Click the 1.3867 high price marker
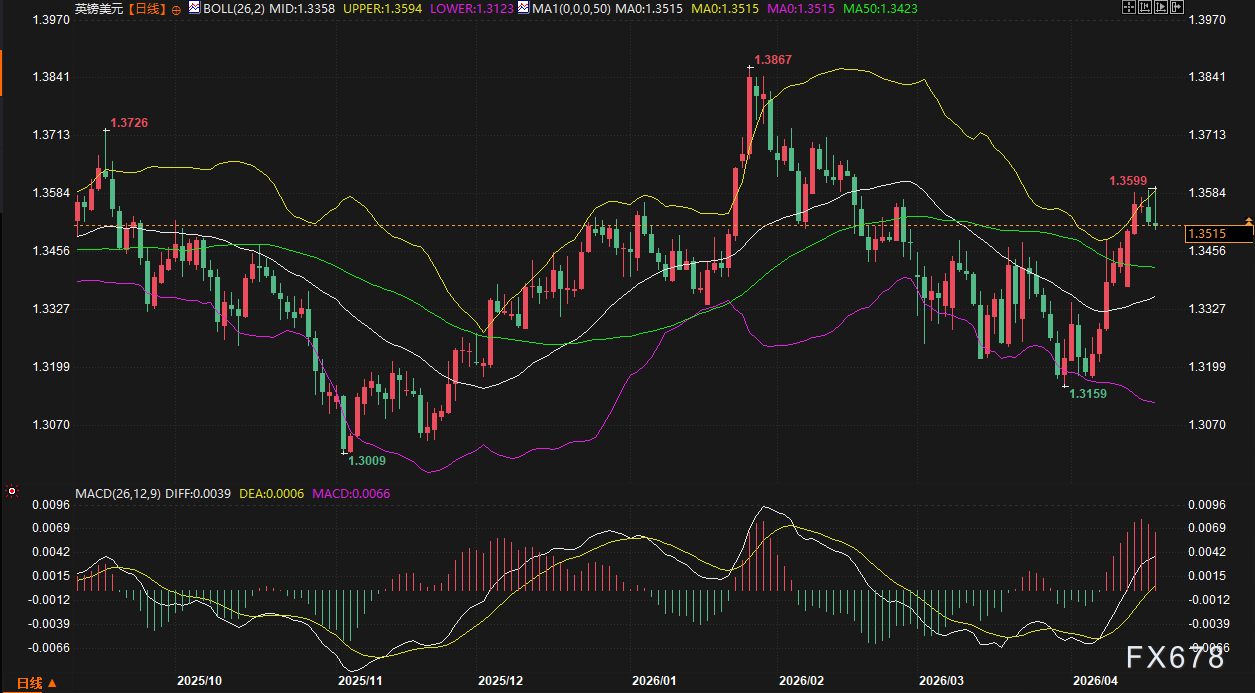This screenshot has width=1255, height=693. [772, 60]
